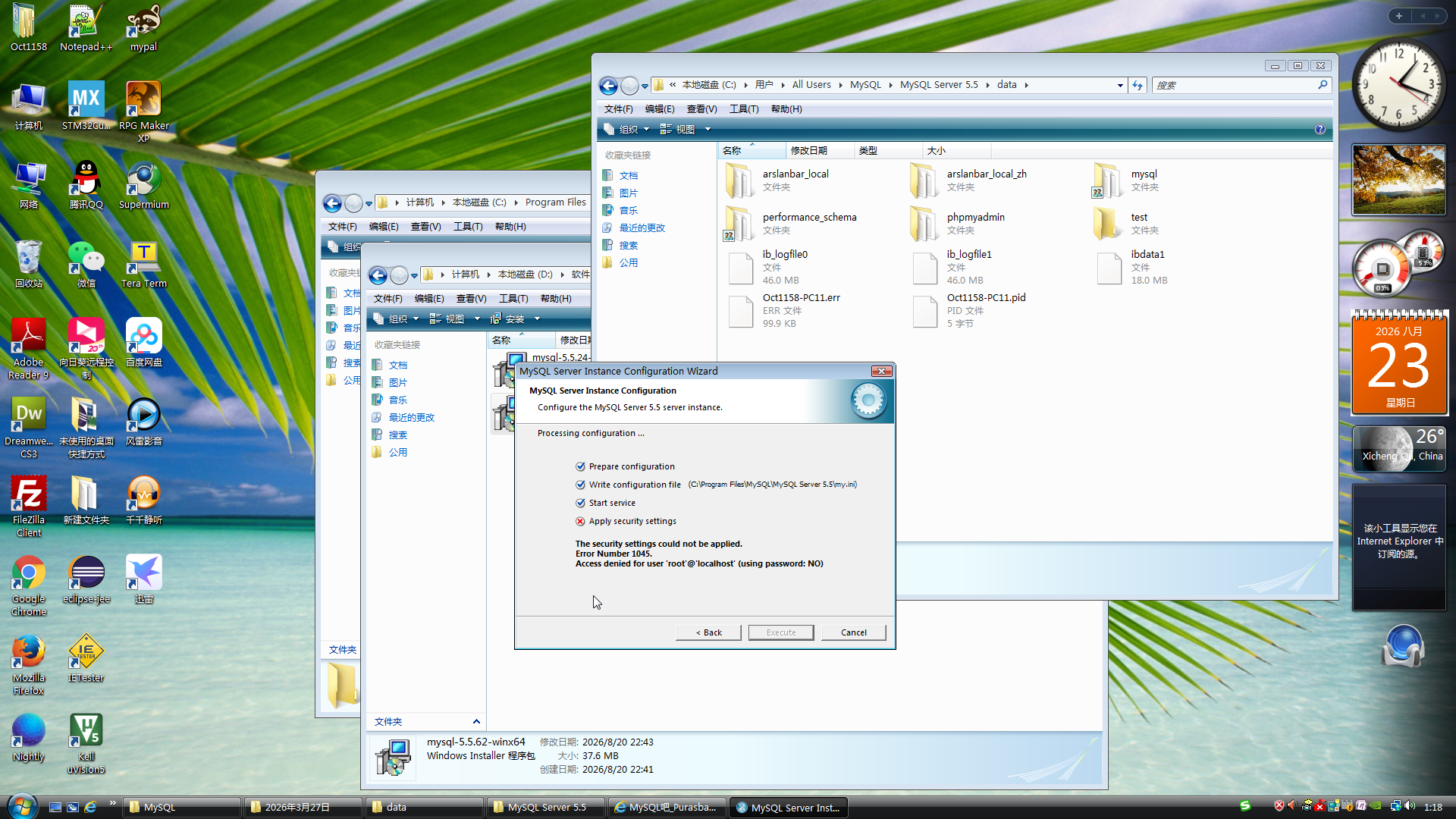Open 文档 favorite link in data window
The height and width of the screenshot is (819, 1456).
tap(629, 176)
